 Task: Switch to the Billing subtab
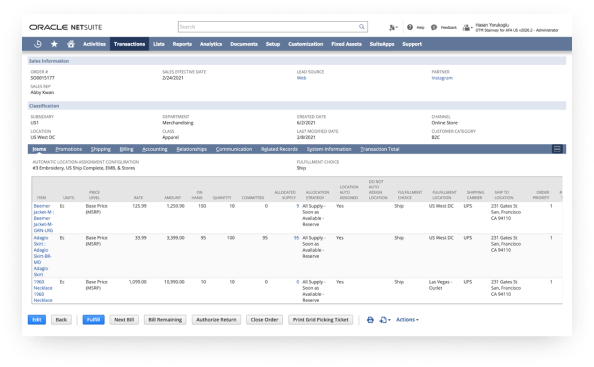pyautogui.click(x=127, y=149)
